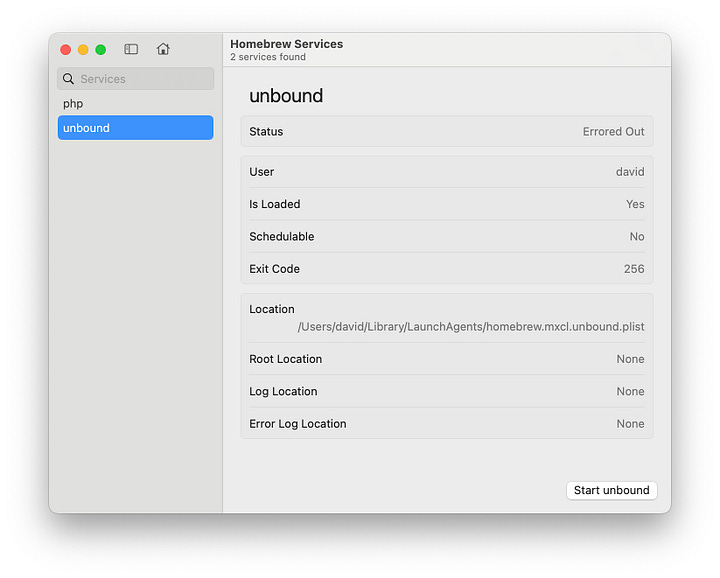Click the Error Log Location label
The height and width of the screenshot is (578, 720).
298,424
